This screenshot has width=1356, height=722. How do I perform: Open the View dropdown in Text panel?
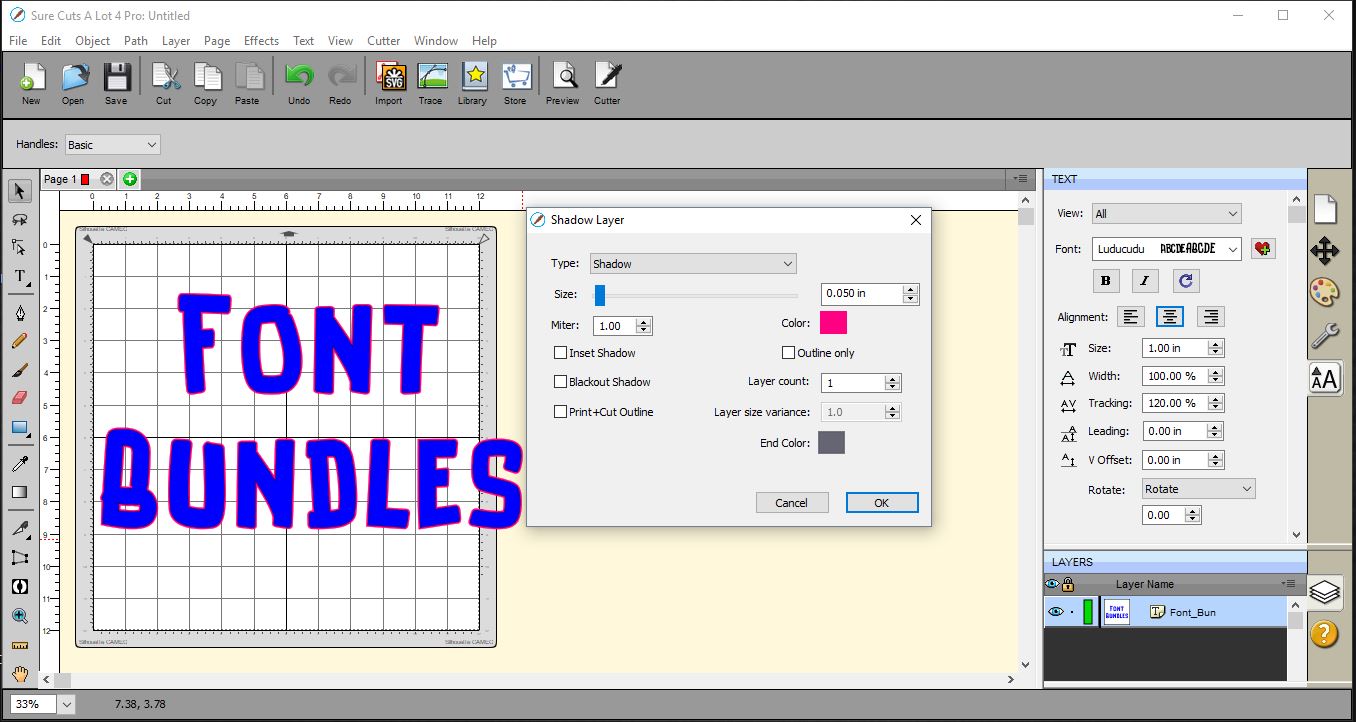click(x=1166, y=213)
